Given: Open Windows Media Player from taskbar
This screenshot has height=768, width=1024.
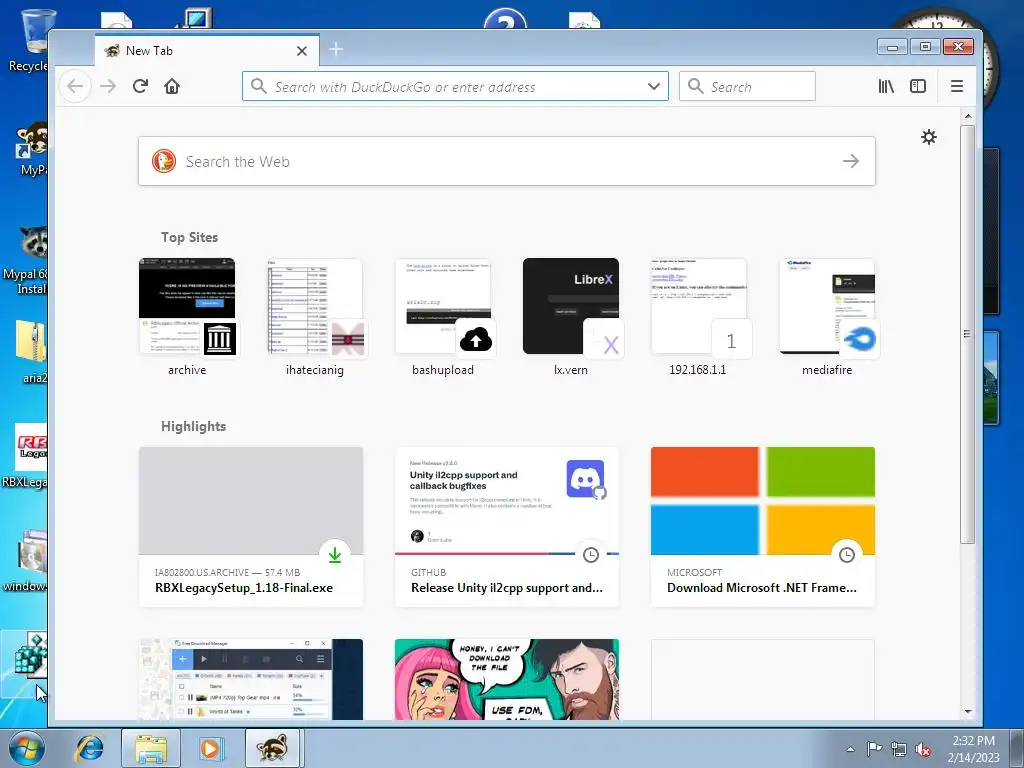Looking at the screenshot, I should [210, 748].
